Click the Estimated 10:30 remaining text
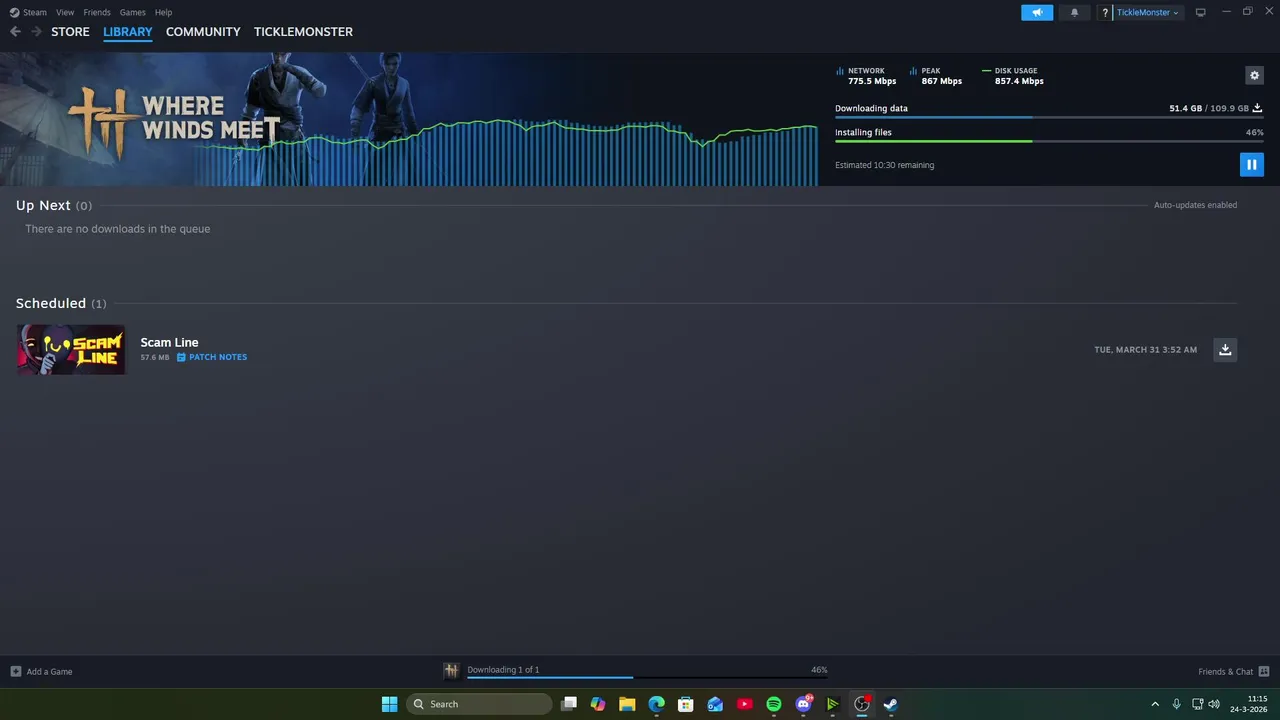Image resolution: width=1280 pixels, height=720 pixels. (x=884, y=165)
